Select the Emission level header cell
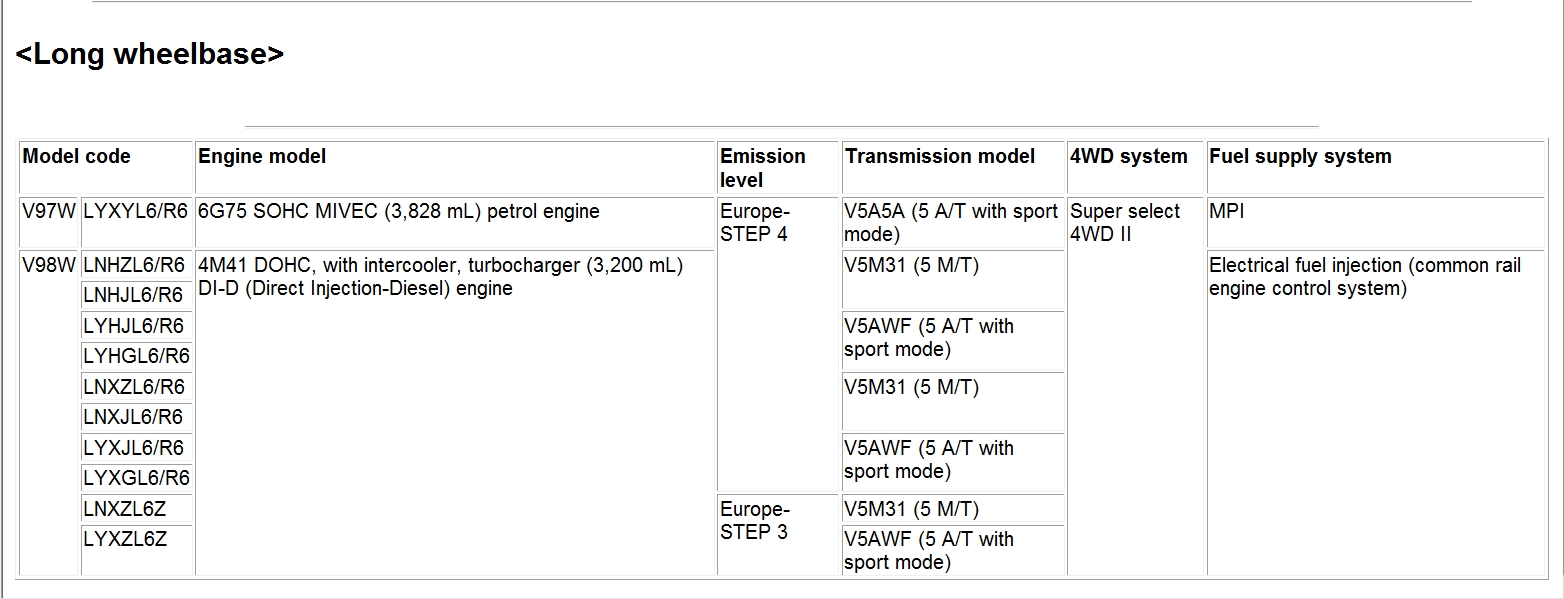This screenshot has height=599, width=1564. [x=763, y=168]
